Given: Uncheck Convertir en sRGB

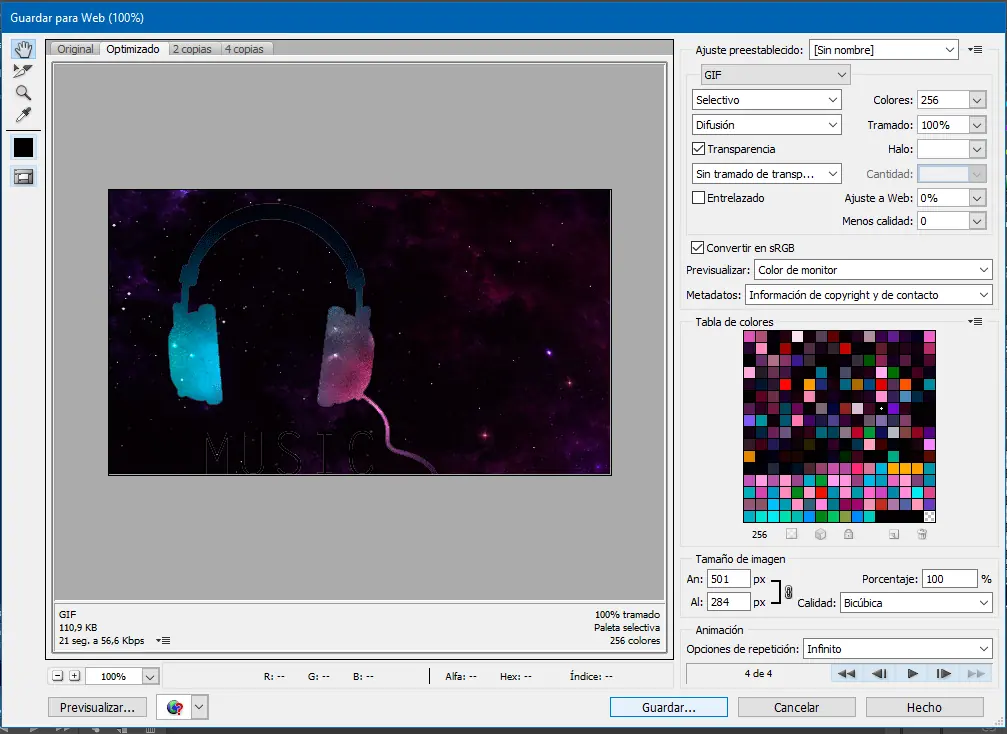Looking at the screenshot, I should pos(697,247).
